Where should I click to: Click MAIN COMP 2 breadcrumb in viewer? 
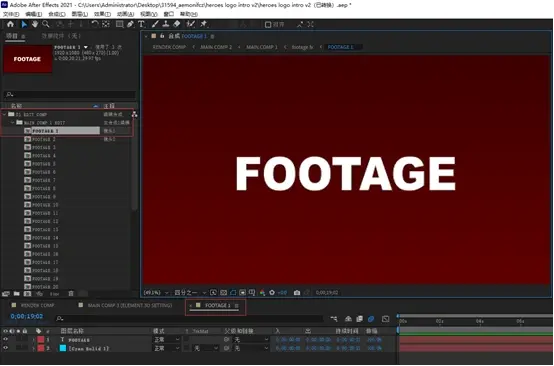pos(216,47)
